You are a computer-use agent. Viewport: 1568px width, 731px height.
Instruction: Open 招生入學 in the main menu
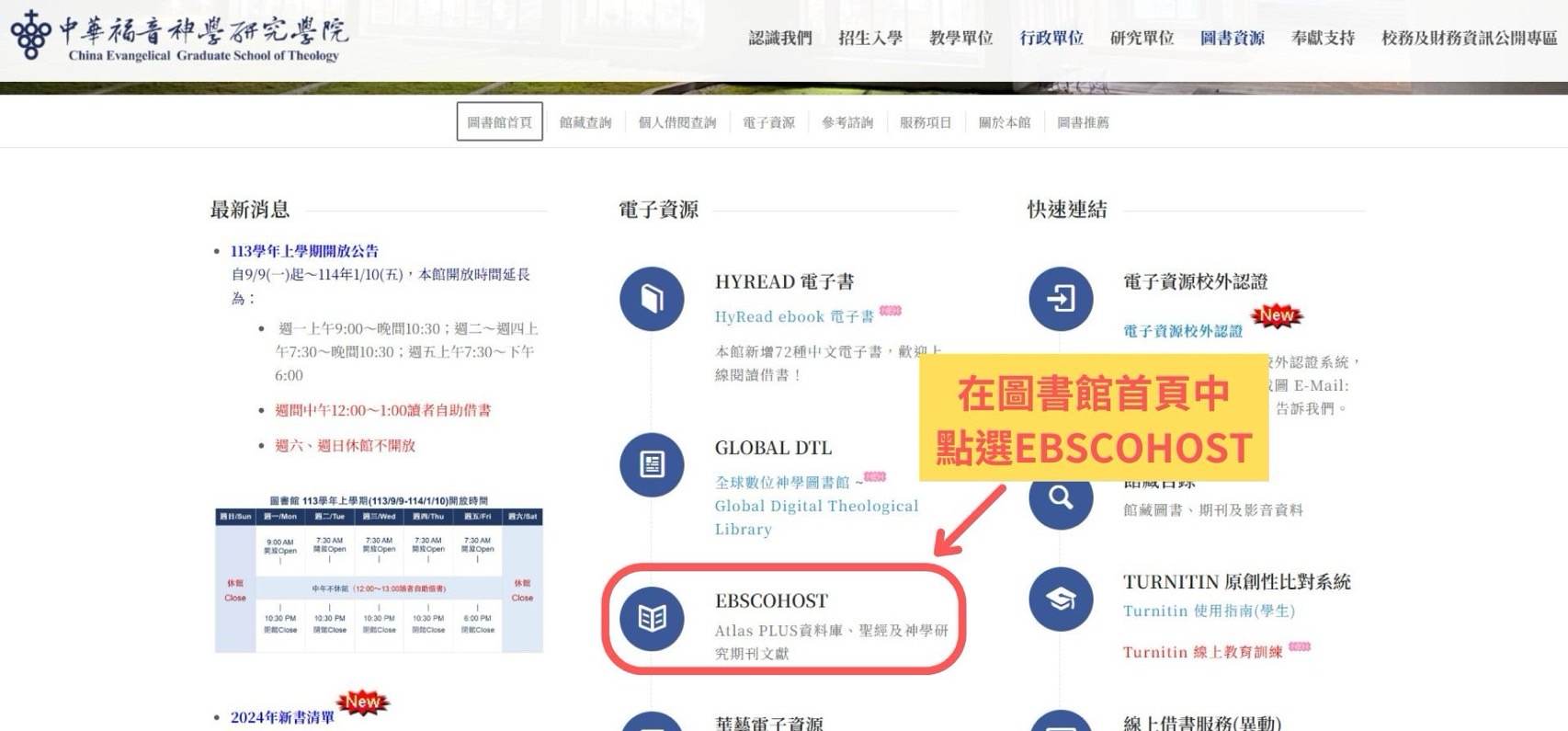point(870,38)
